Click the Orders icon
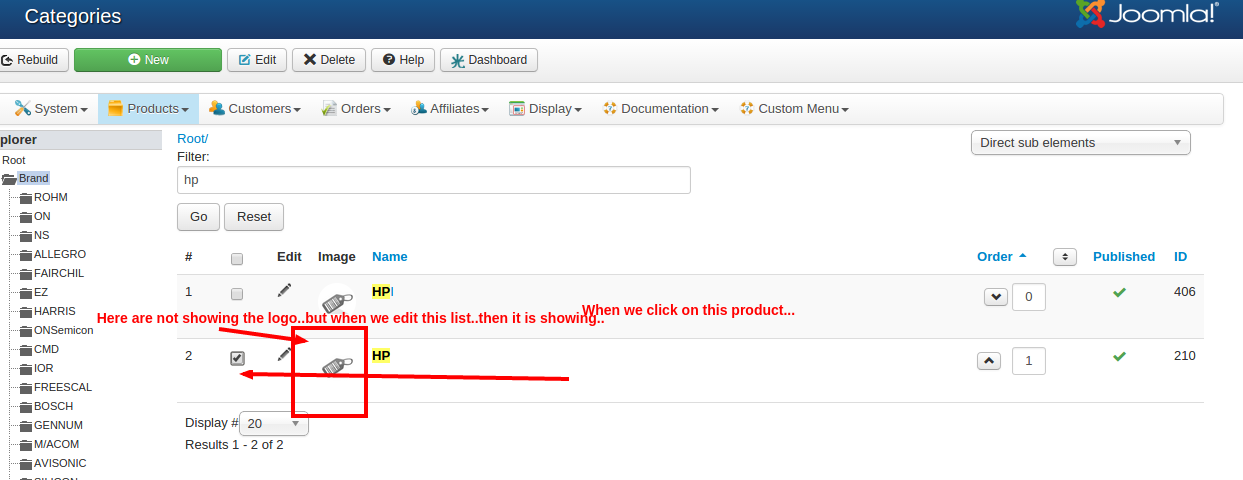 (x=329, y=108)
